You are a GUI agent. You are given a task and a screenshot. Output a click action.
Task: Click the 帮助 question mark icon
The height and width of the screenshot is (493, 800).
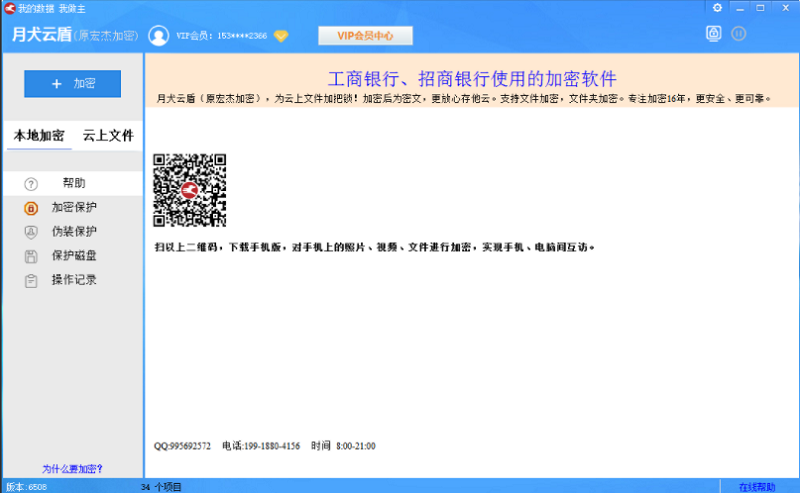point(31,184)
